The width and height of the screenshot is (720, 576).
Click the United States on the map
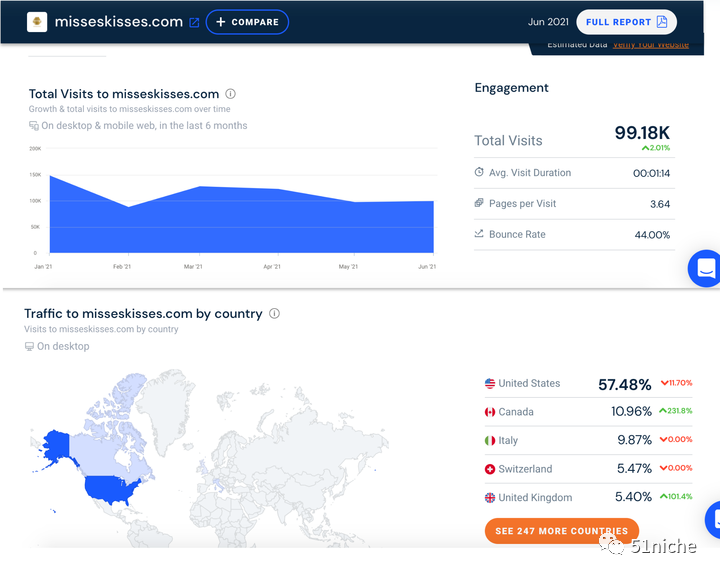pyautogui.click(x=110, y=487)
